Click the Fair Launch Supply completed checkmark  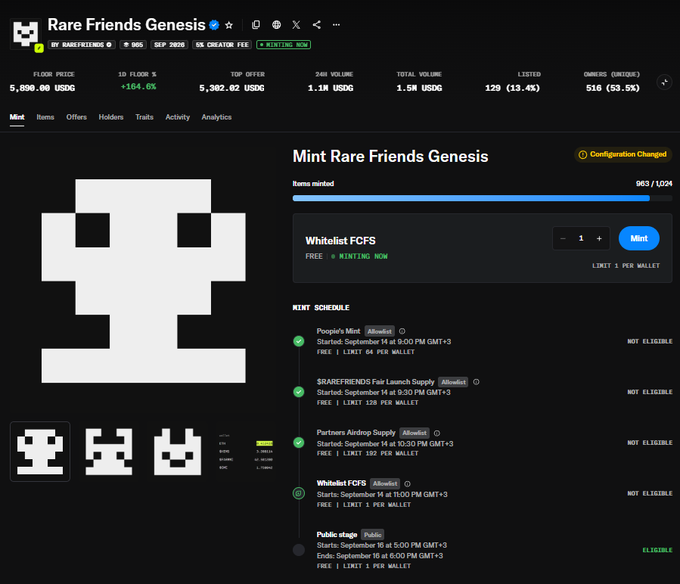click(299, 392)
